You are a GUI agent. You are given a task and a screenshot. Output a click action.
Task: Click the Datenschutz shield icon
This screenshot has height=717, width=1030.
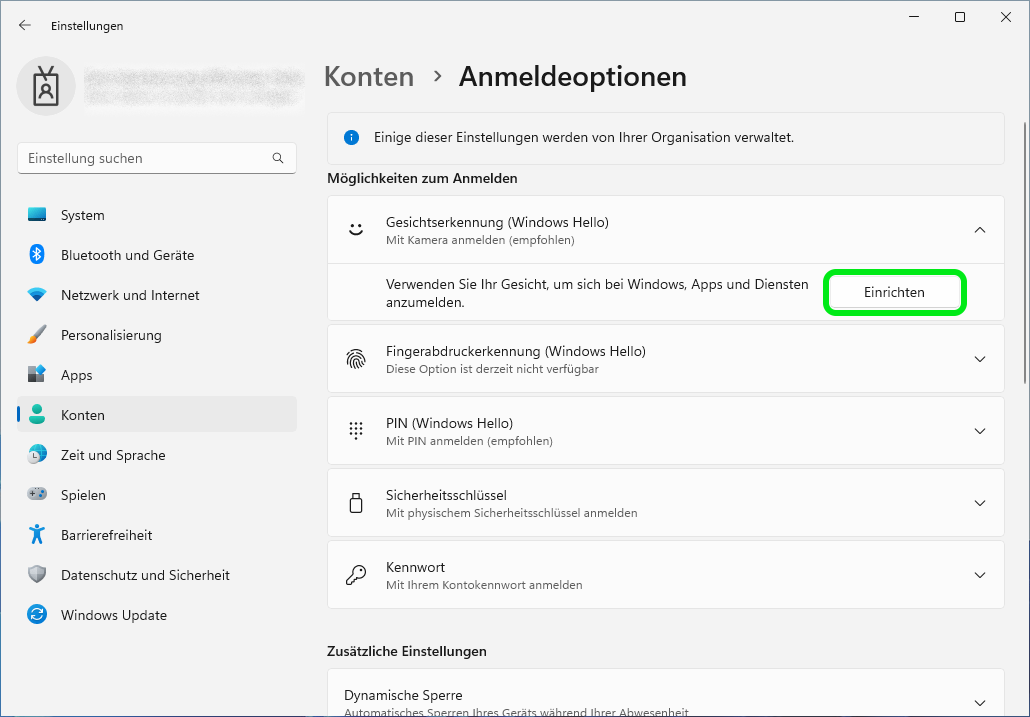[37, 575]
